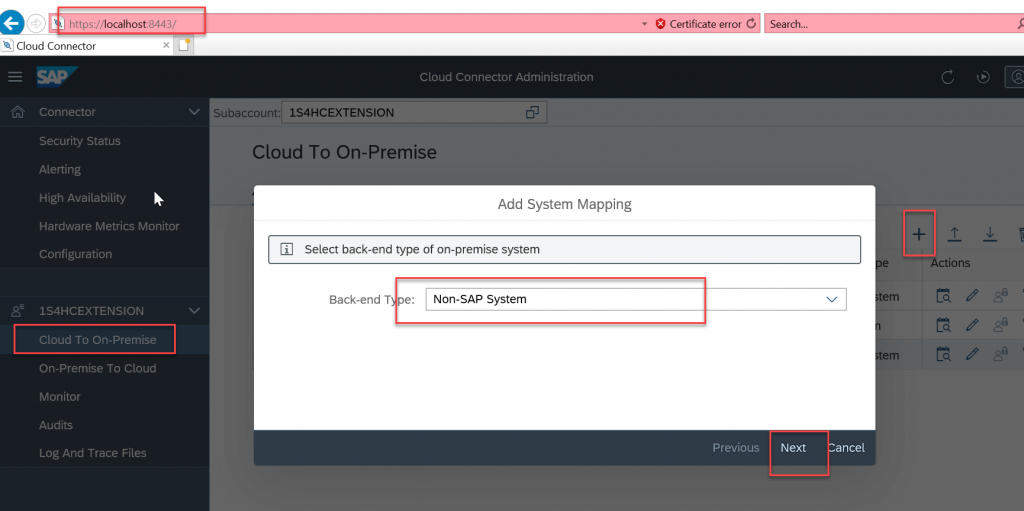This screenshot has width=1024, height=511.
Task: Click the red Certificate error indicator
Action: (x=698, y=24)
